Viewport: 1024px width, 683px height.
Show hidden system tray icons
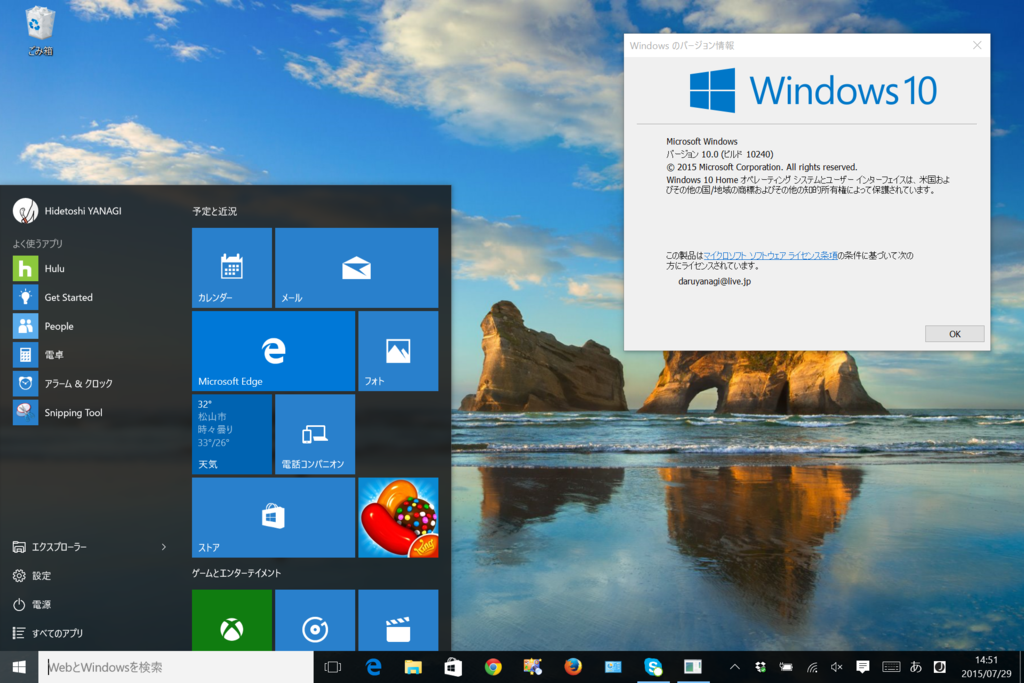click(735, 667)
